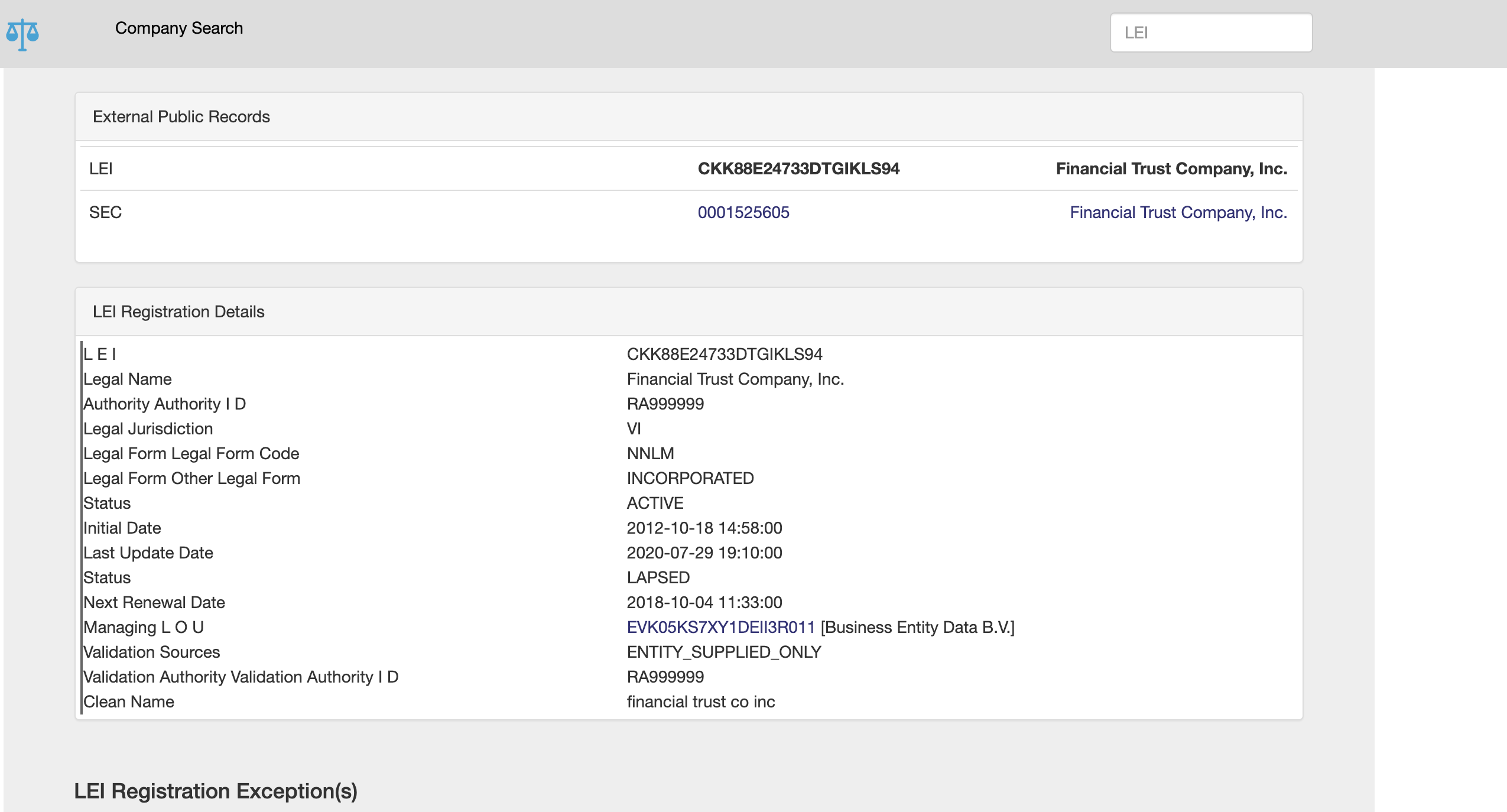
Task: Click the LEI Registration Details heading
Action: click(178, 311)
